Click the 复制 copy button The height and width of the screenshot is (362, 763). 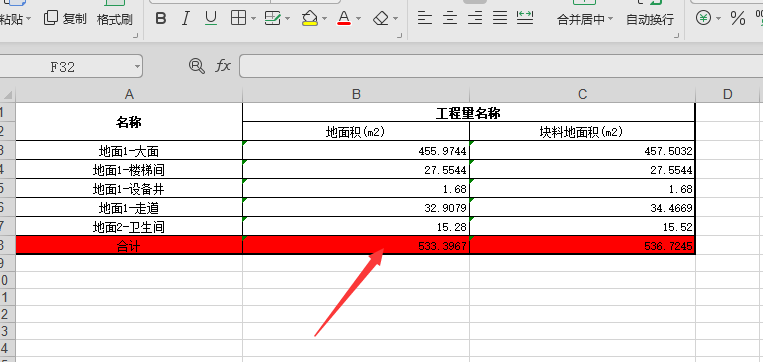click(x=65, y=19)
